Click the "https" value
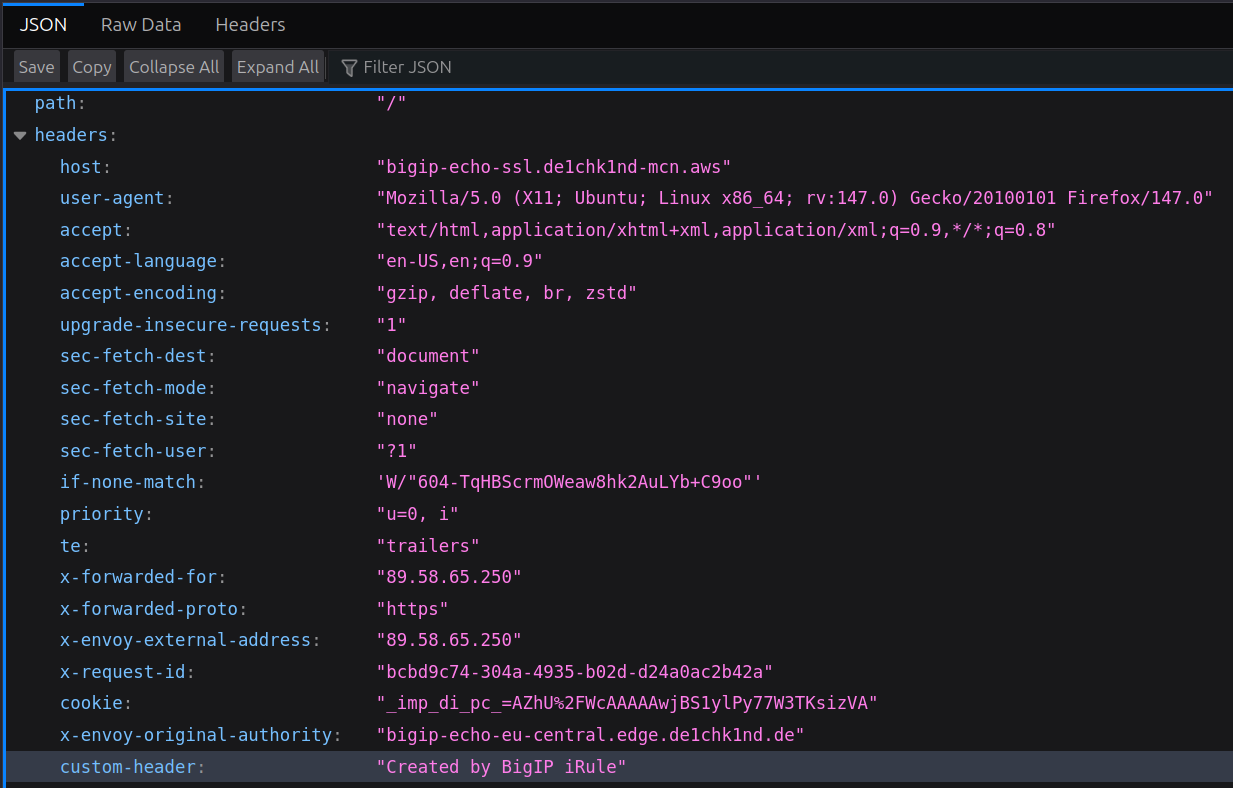The image size is (1233, 788). 412,609
